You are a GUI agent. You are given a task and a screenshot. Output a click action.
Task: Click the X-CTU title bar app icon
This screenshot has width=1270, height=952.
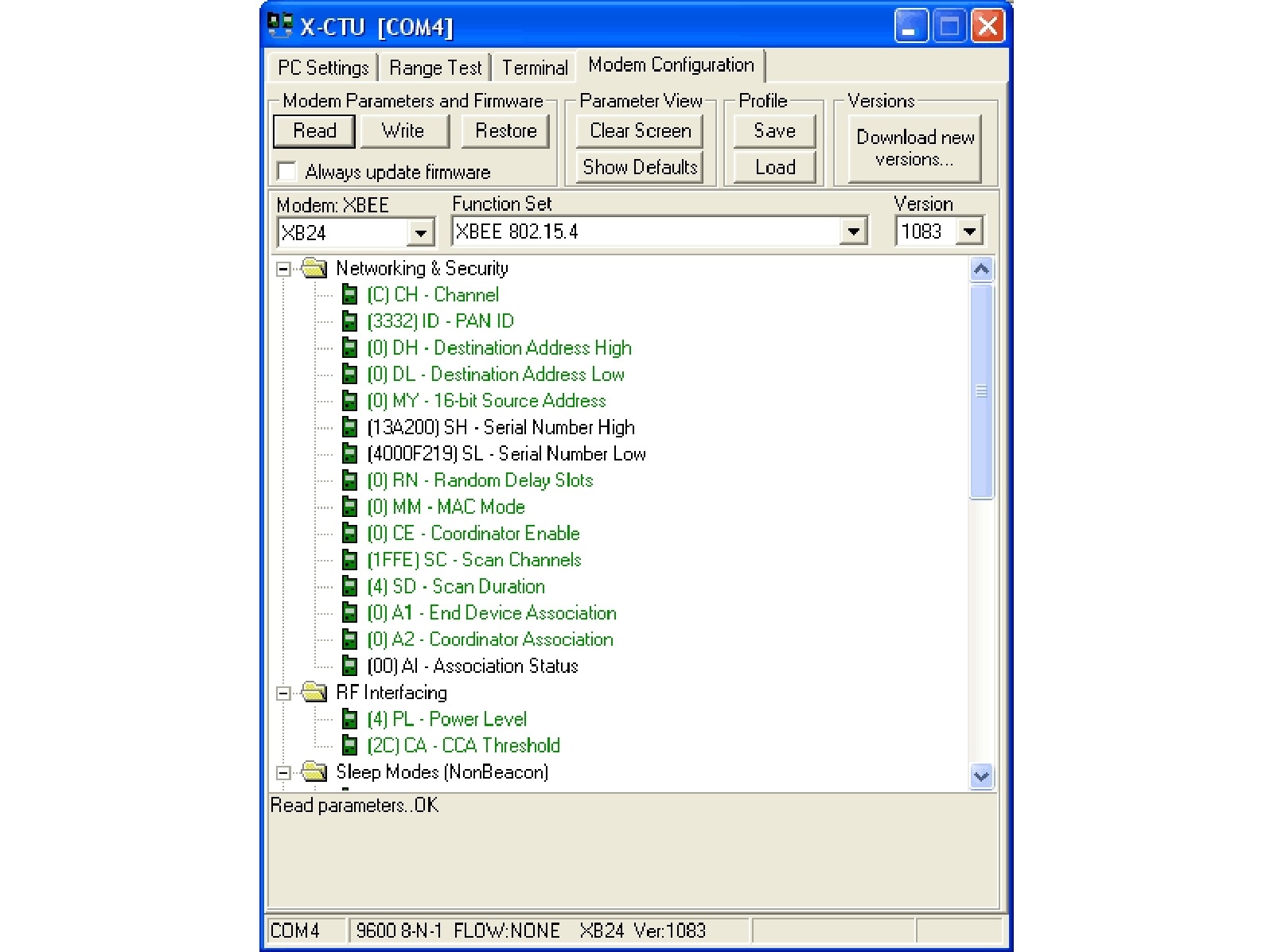point(281,25)
